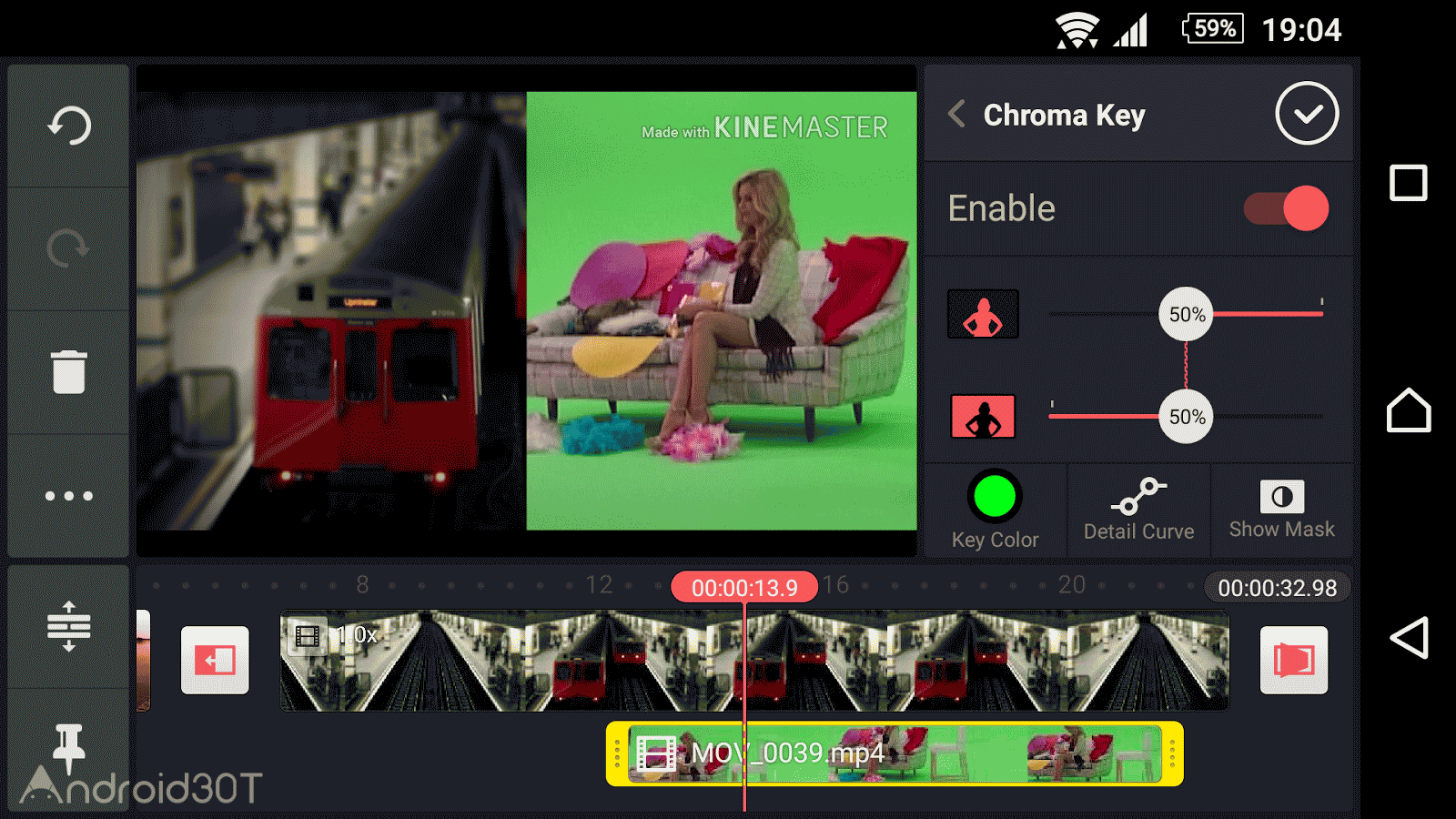The height and width of the screenshot is (819, 1456).
Task: Toggle the Chroma Key Enable switch
Action: tap(1286, 208)
